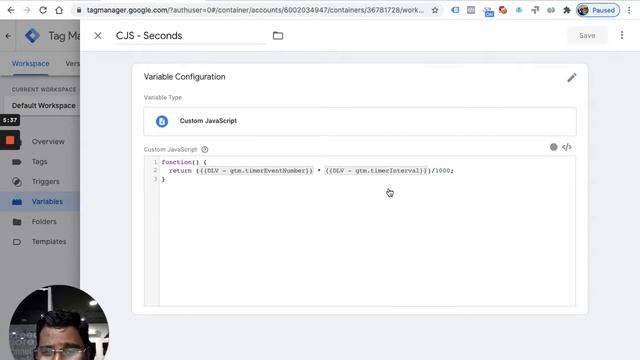
Task: Click the grey circle icon above the editor
Action: [x=553, y=147]
